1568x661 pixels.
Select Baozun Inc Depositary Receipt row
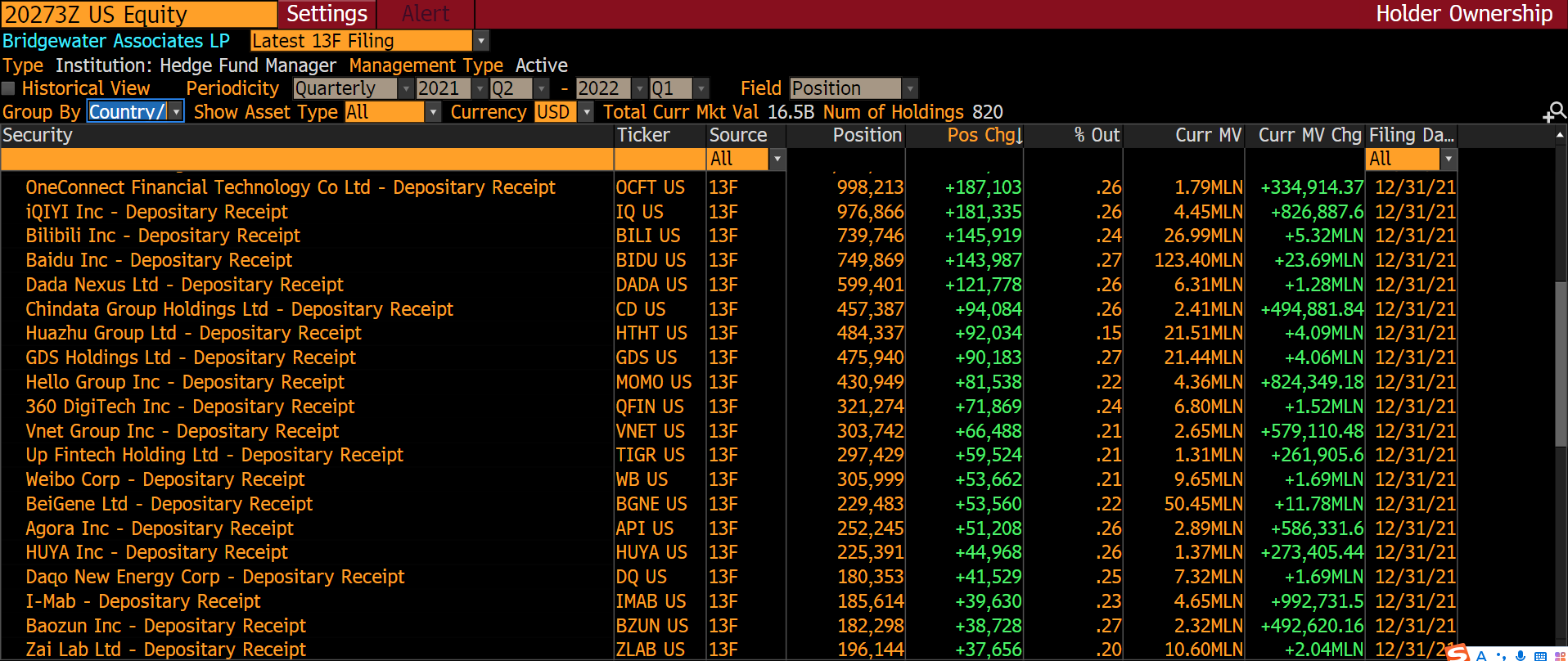pos(165,626)
